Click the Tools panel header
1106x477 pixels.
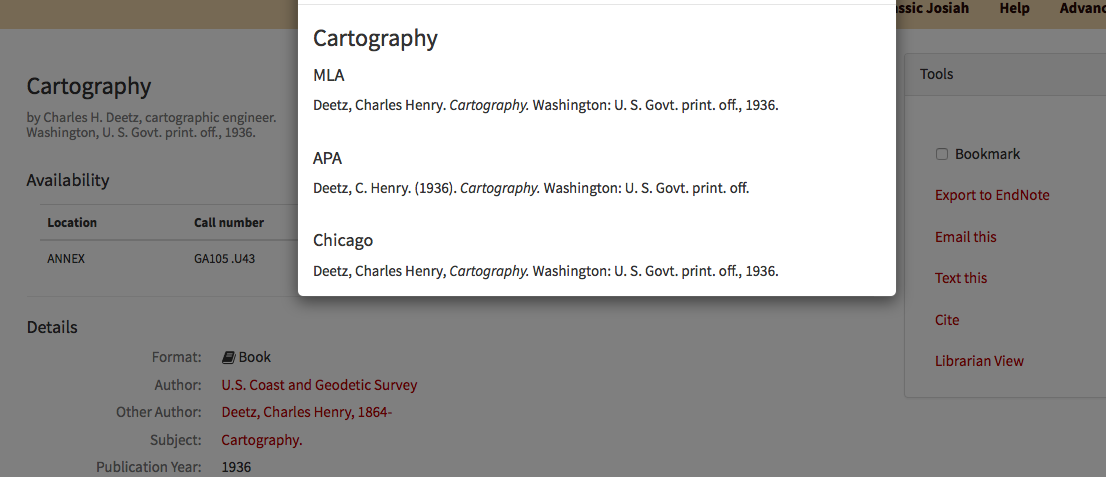936,74
